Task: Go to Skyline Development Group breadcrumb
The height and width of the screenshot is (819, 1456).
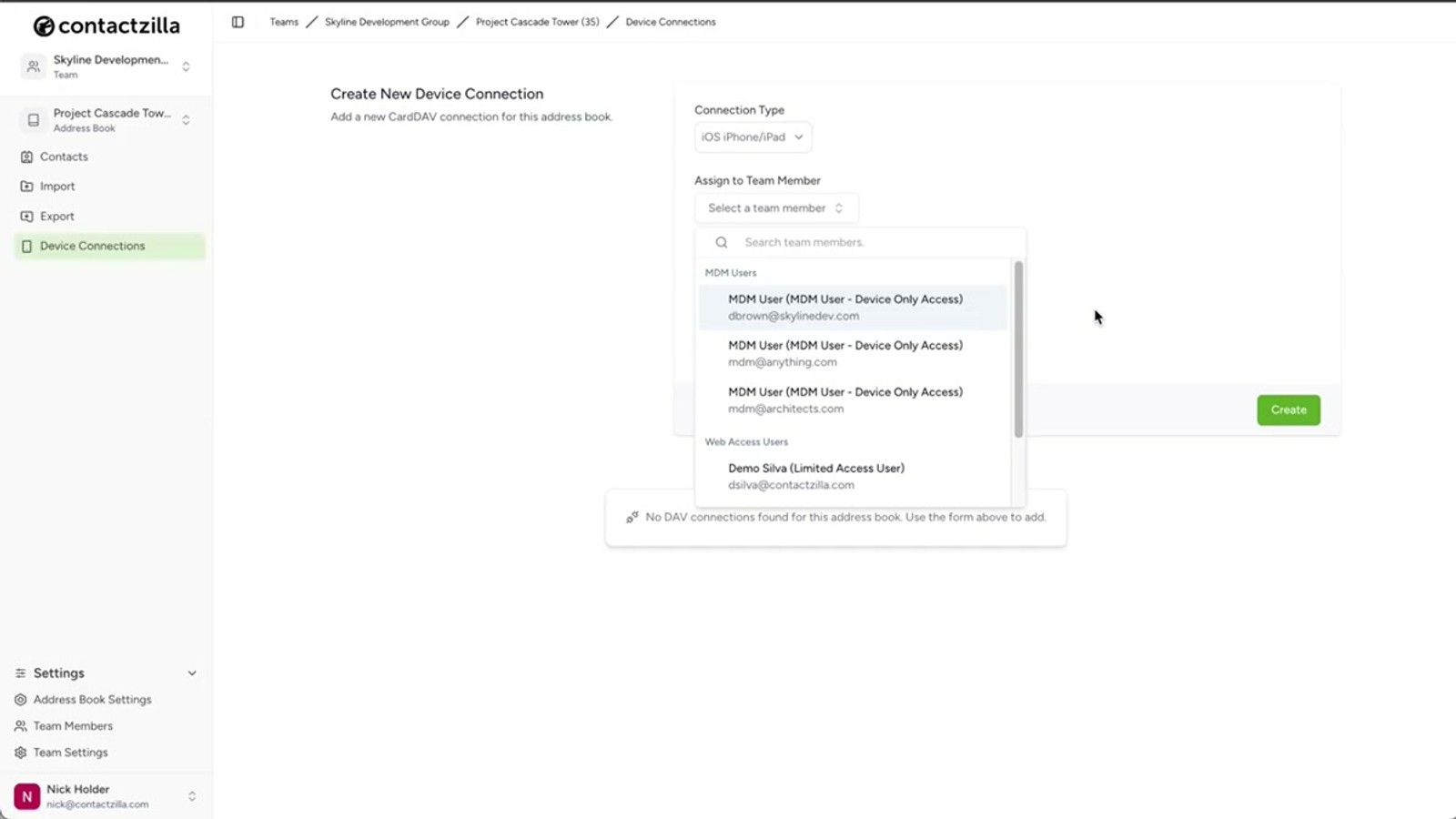Action: [x=387, y=22]
